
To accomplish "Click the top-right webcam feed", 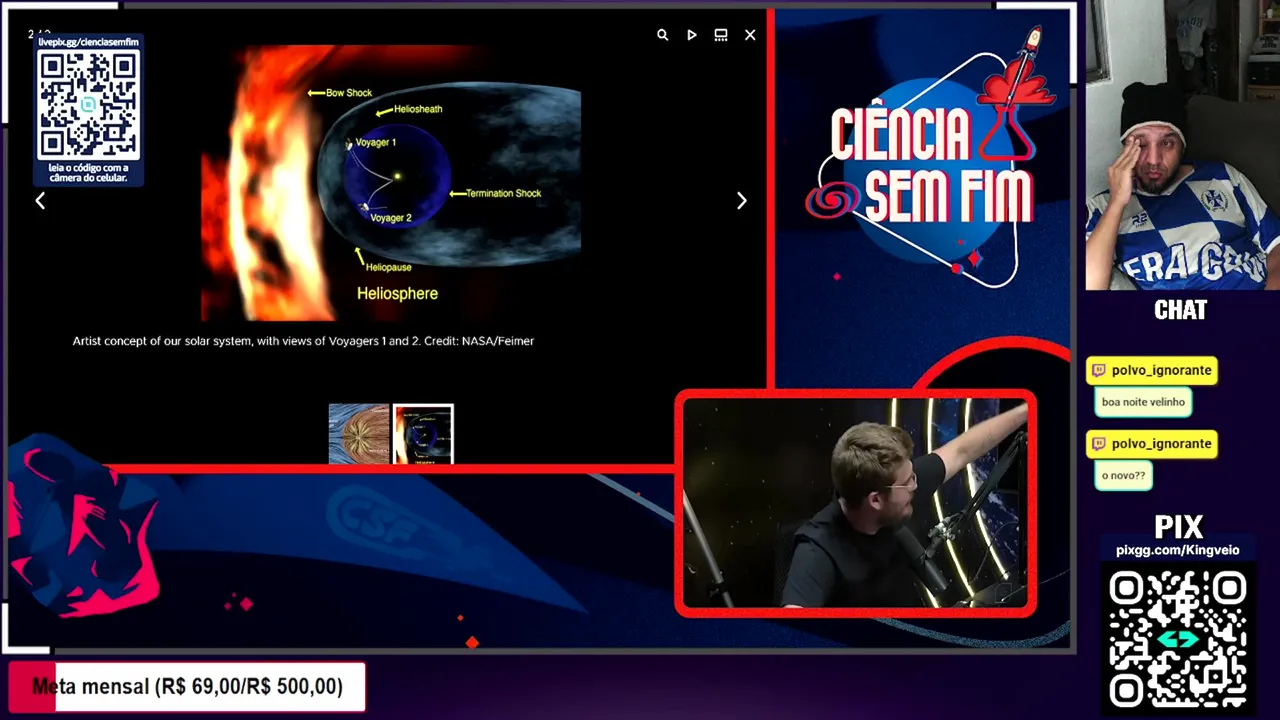I will tap(1183, 145).
